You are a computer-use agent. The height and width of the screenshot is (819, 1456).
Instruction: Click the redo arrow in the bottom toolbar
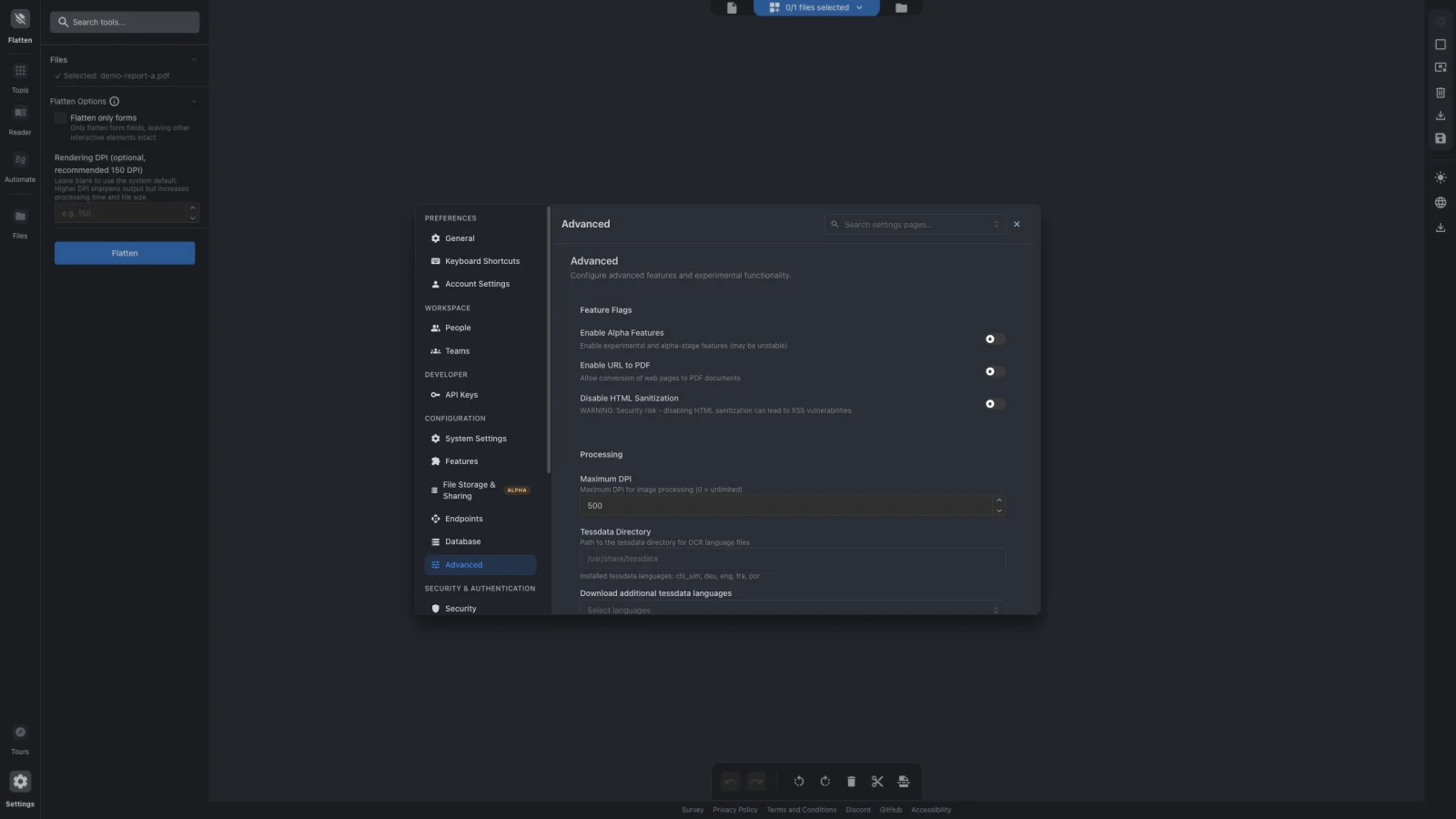pyautogui.click(x=756, y=782)
